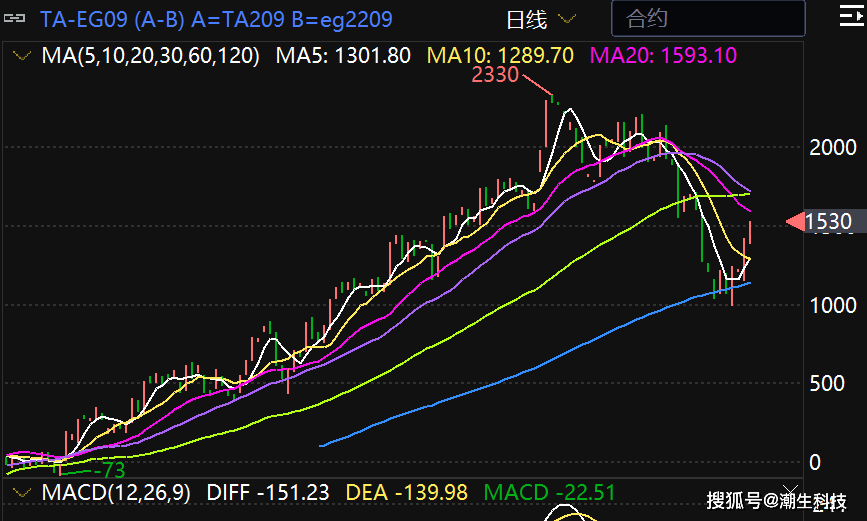Click into the 合约 contract search field
This screenshot has height=521, width=867.
707,19
